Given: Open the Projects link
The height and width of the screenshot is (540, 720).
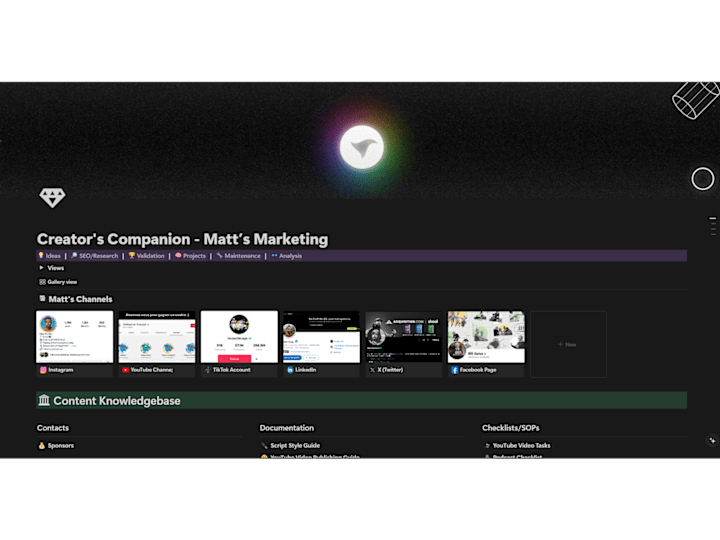Looking at the screenshot, I should 194,256.
